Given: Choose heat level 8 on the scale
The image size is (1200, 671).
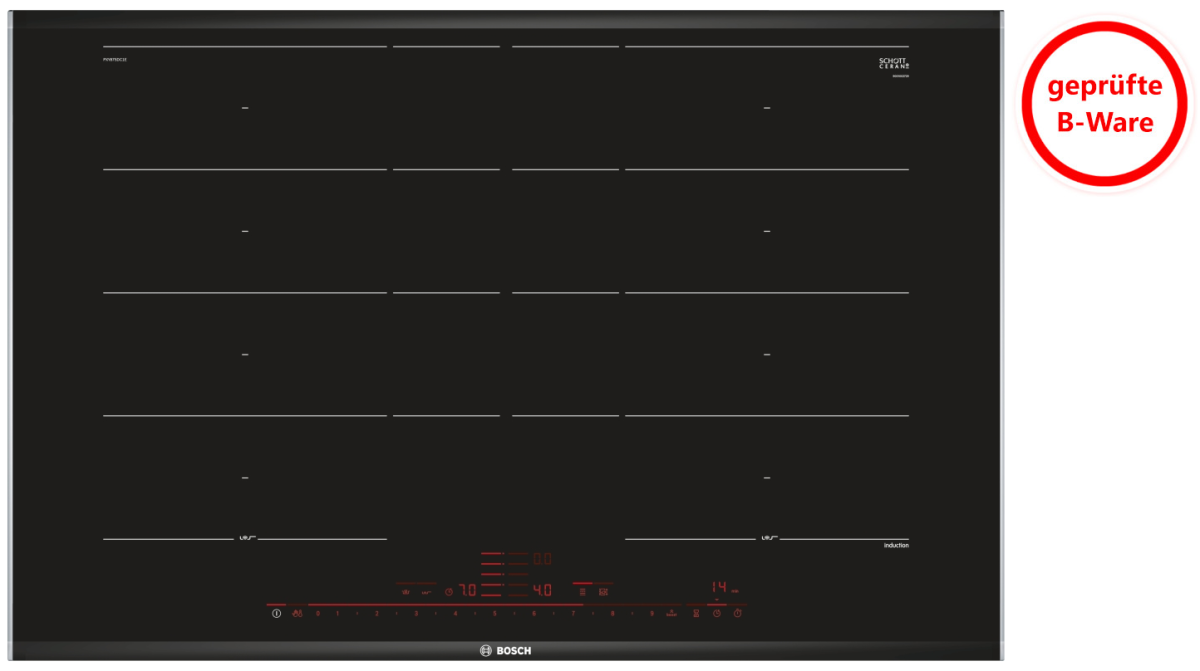Looking at the screenshot, I should click(x=612, y=613).
